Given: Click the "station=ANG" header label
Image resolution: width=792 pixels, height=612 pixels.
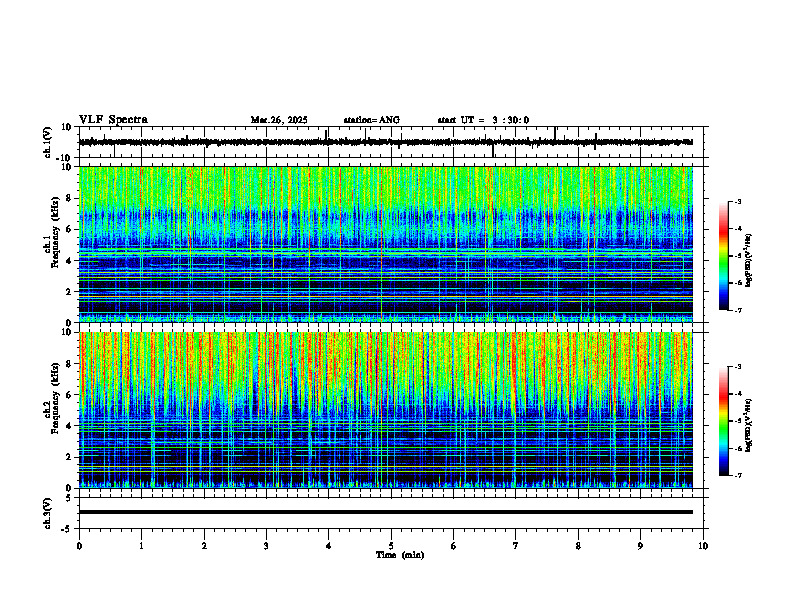Looking at the screenshot, I should pos(371,120).
